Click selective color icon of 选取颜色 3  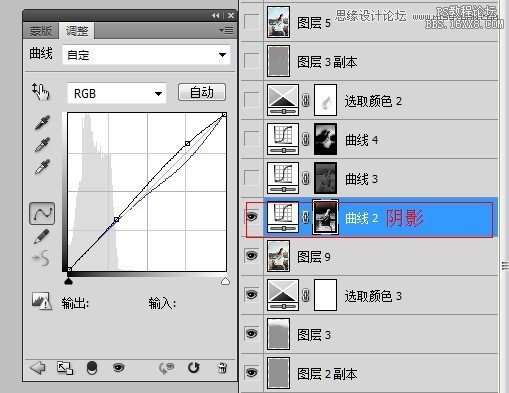click(283, 295)
